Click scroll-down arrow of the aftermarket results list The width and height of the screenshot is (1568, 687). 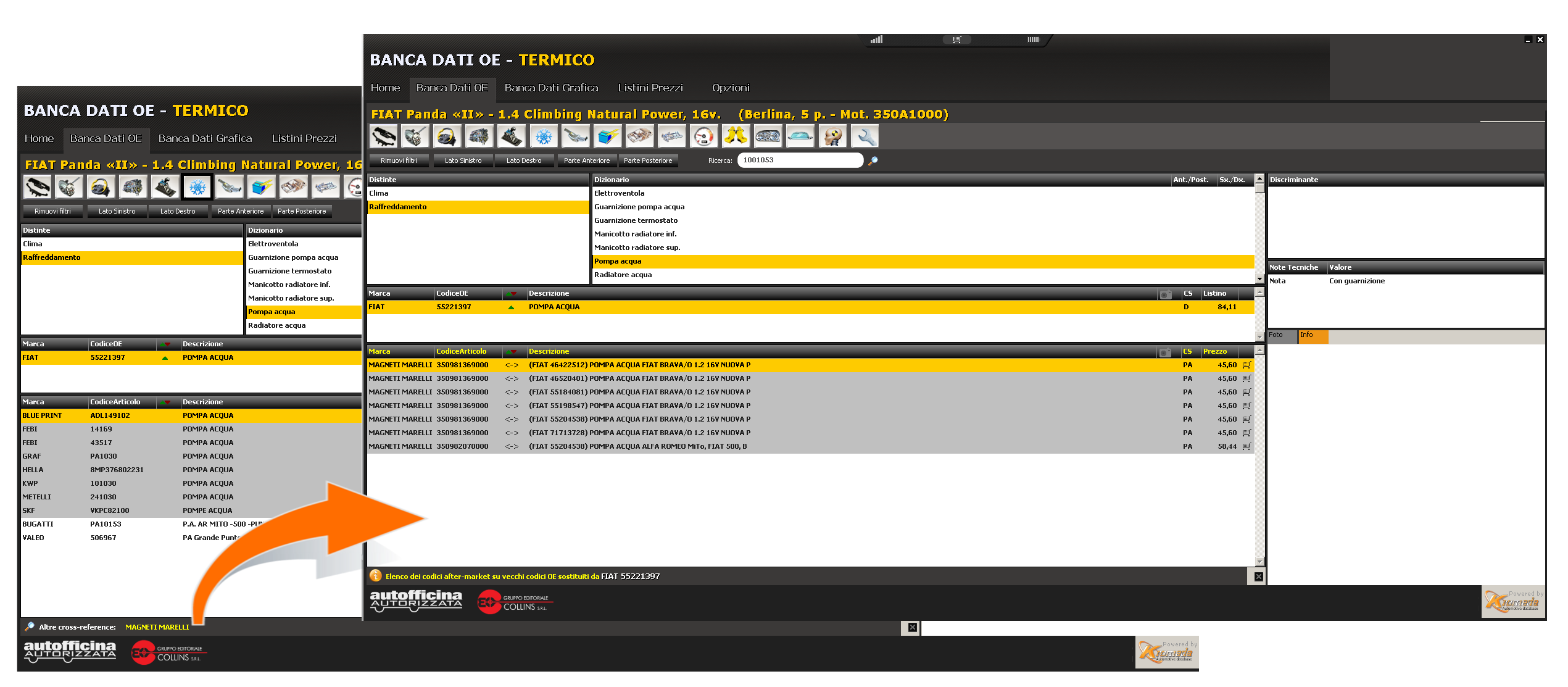[x=1259, y=562]
